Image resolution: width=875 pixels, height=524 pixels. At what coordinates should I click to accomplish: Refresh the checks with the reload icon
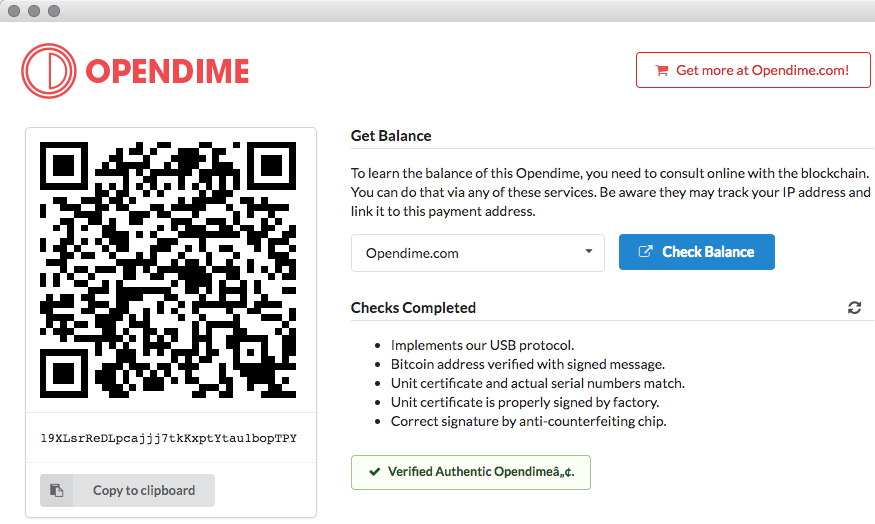click(854, 307)
